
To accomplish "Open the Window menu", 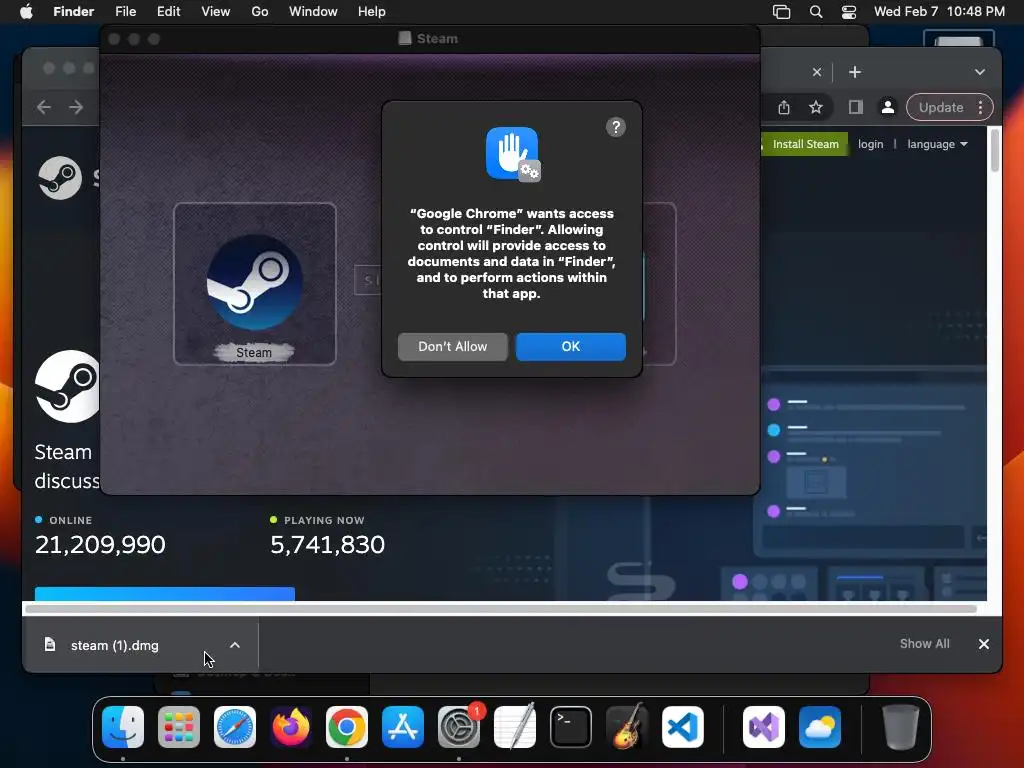I will [x=313, y=11].
